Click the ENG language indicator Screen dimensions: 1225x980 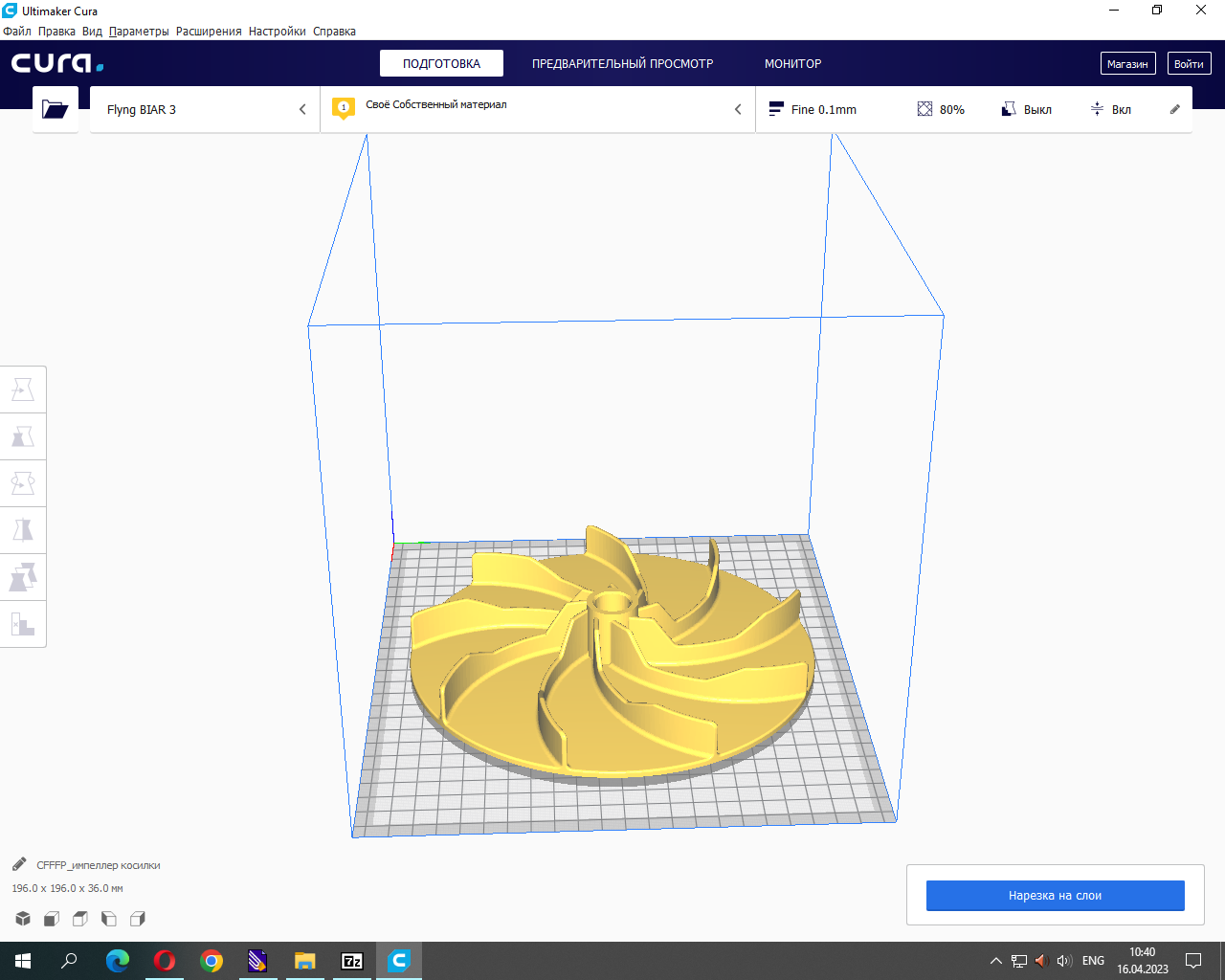1093,961
